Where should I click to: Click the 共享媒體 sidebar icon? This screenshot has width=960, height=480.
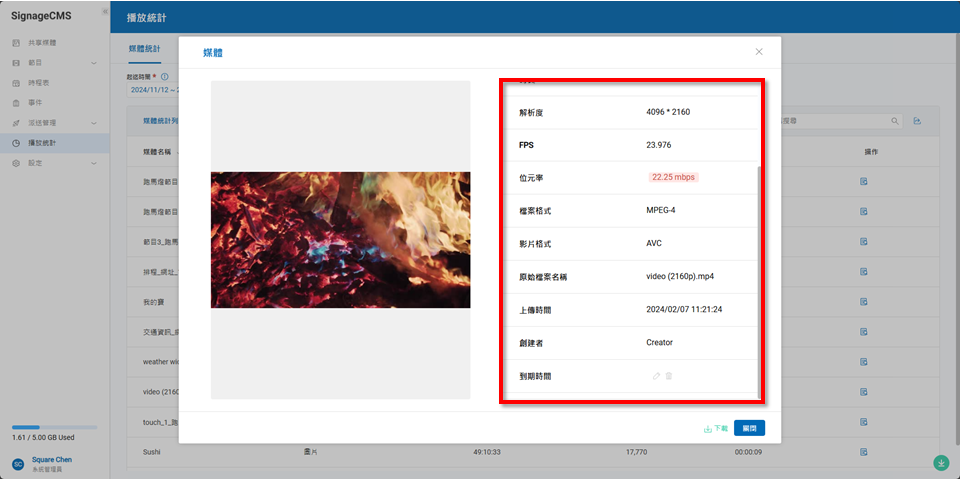[16, 43]
